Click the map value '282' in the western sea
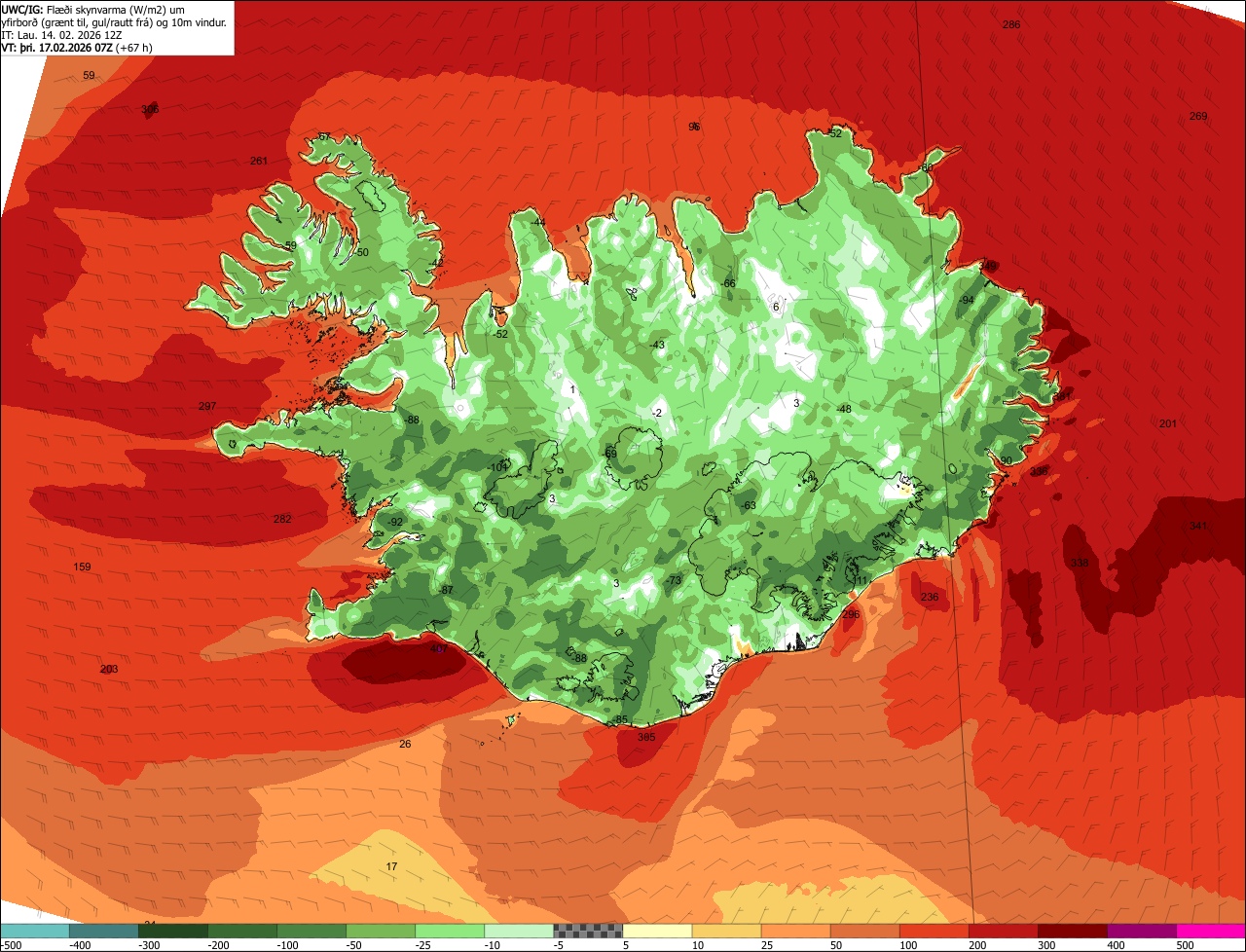1246x952 pixels. pyautogui.click(x=282, y=519)
